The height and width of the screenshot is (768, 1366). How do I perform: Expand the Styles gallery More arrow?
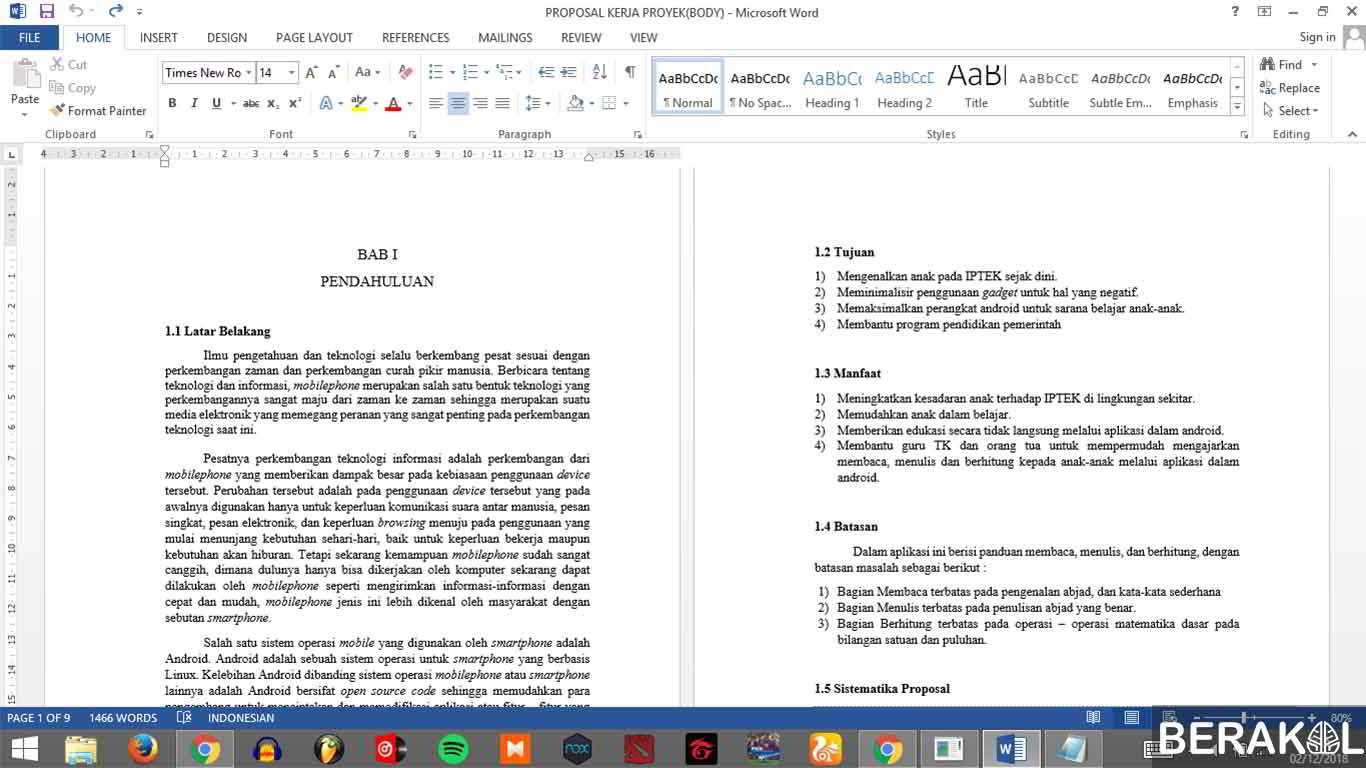[x=1237, y=107]
